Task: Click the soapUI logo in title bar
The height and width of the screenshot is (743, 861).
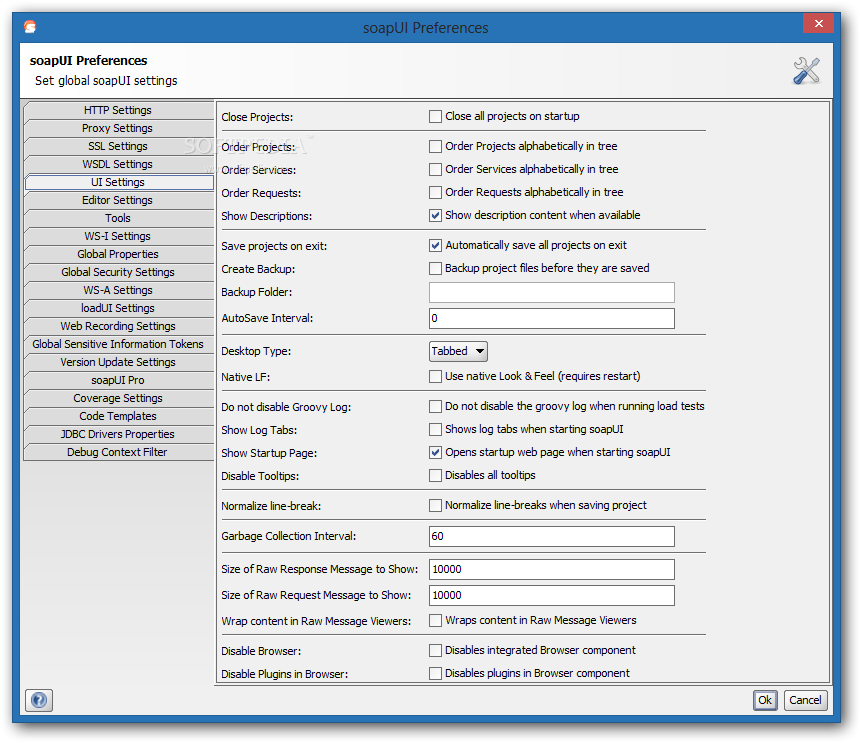Action: point(30,27)
